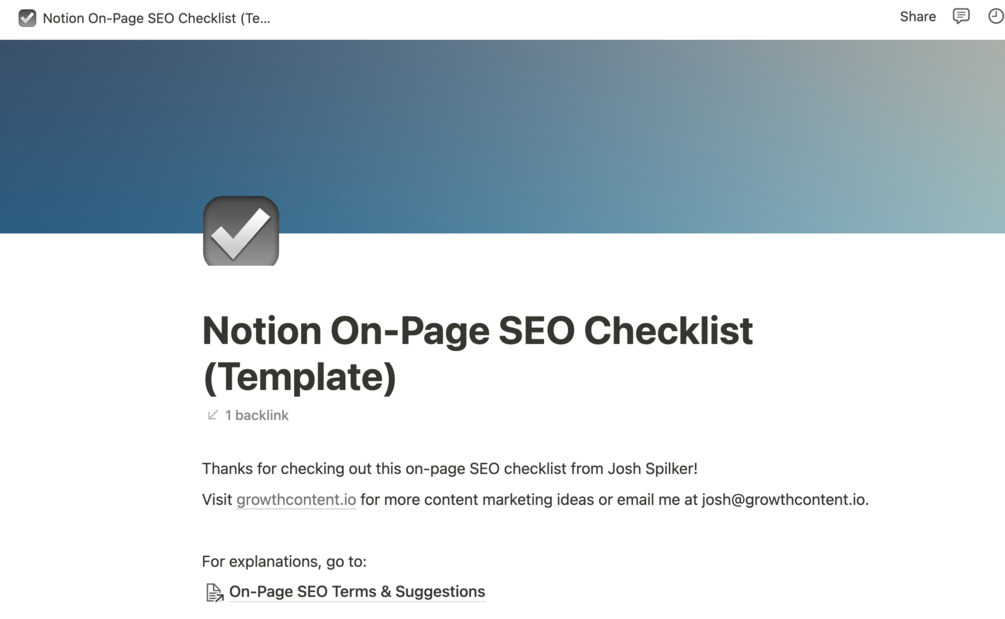Place cursor in the "Thanks for checking out" paragraph
Image resolution: width=1005 pixels, height=619 pixels.
click(400, 468)
